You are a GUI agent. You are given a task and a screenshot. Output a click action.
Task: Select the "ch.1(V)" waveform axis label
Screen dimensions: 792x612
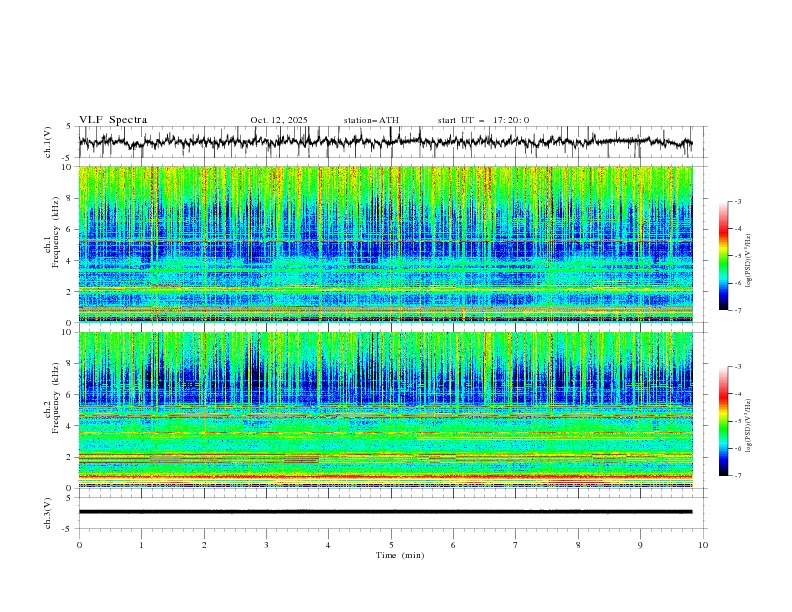48,142
